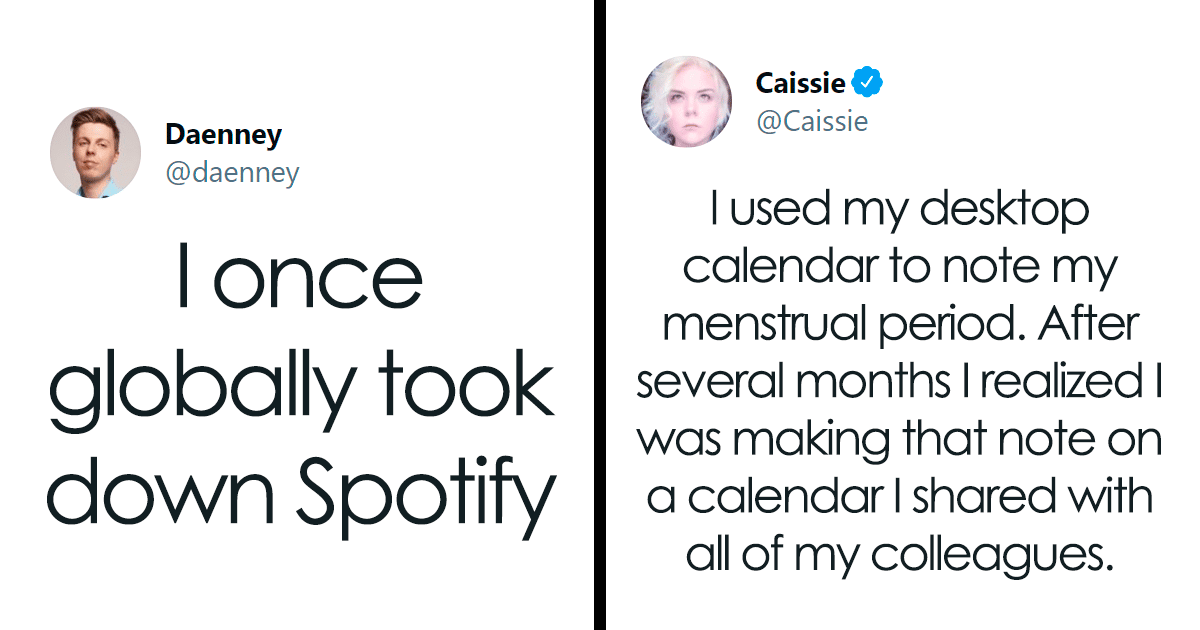Viewport: 1200px width, 630px height.
Task: Click "was making that note on" line
Action: pyautogui.click(x=899, y=439)
